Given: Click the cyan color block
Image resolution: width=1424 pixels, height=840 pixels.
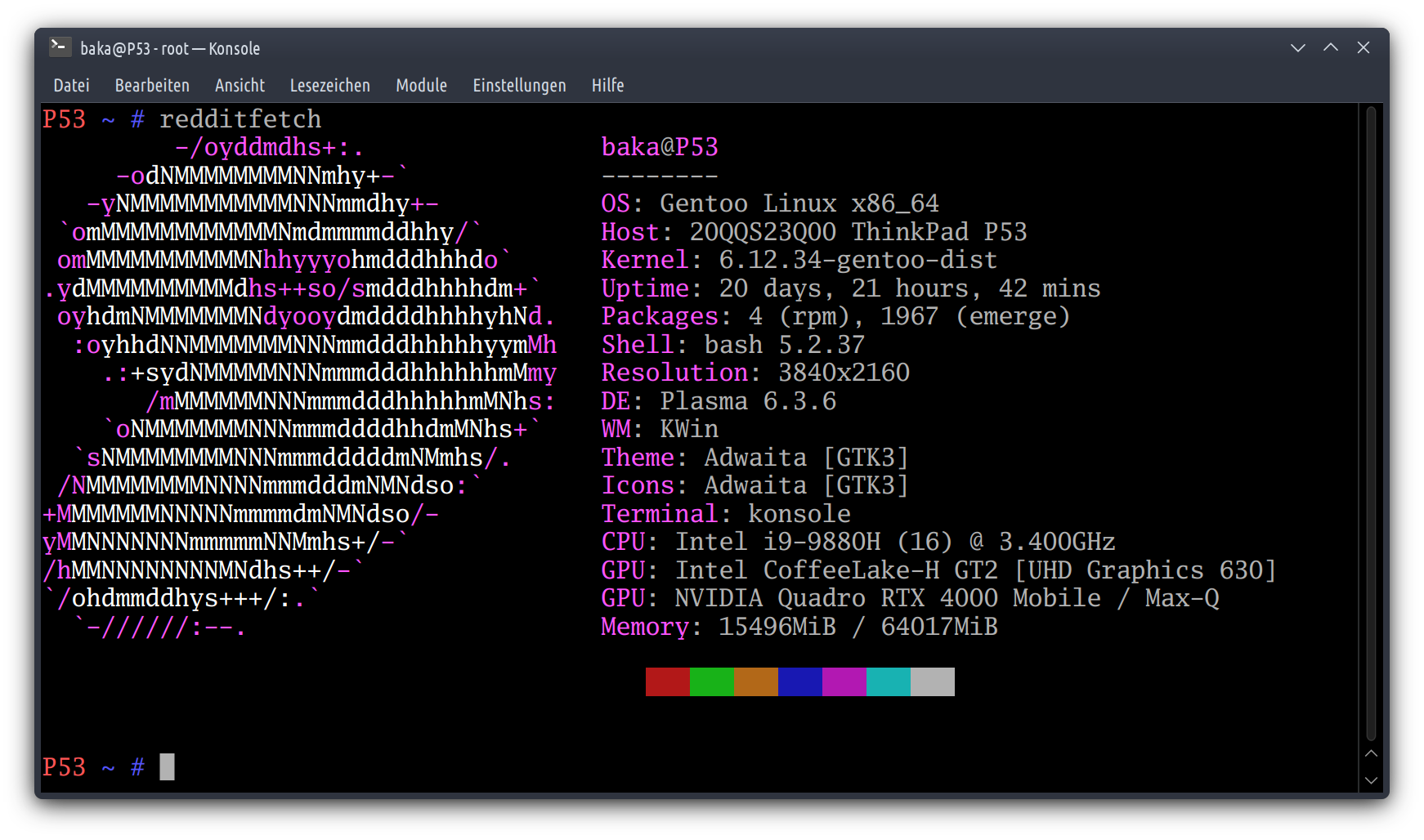Looking at the screenshot, I should (888, 681).
